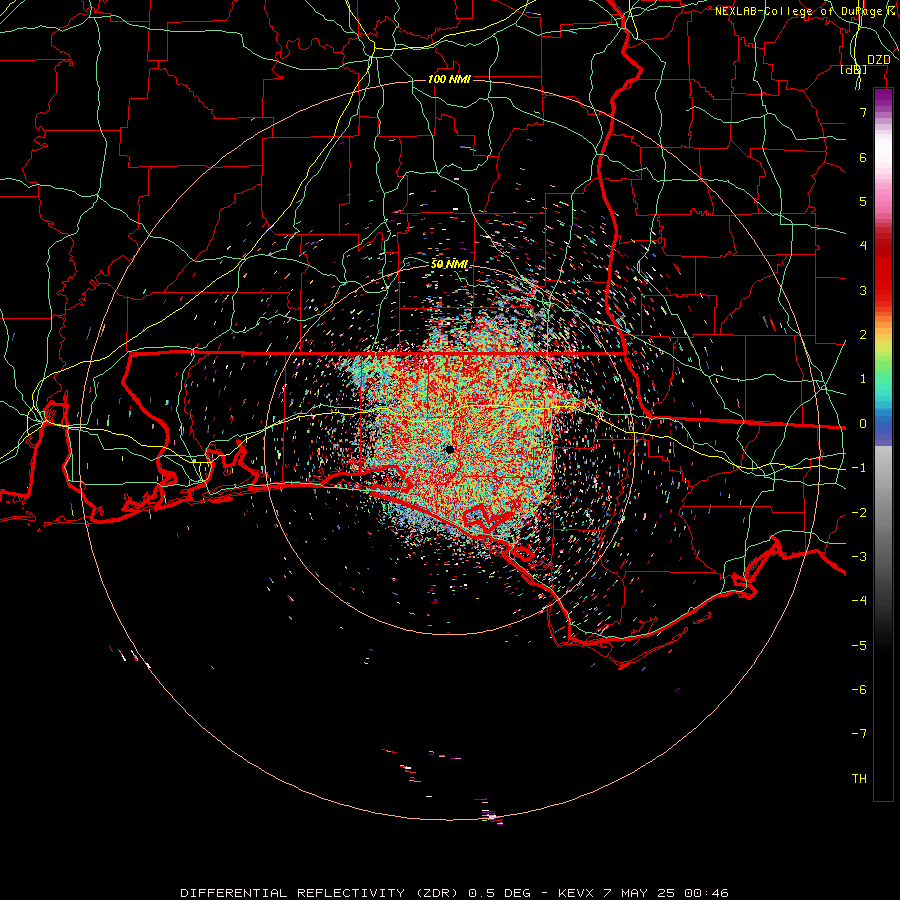Click the black radar site dot

pyautogui.click(x=449, y=449)
